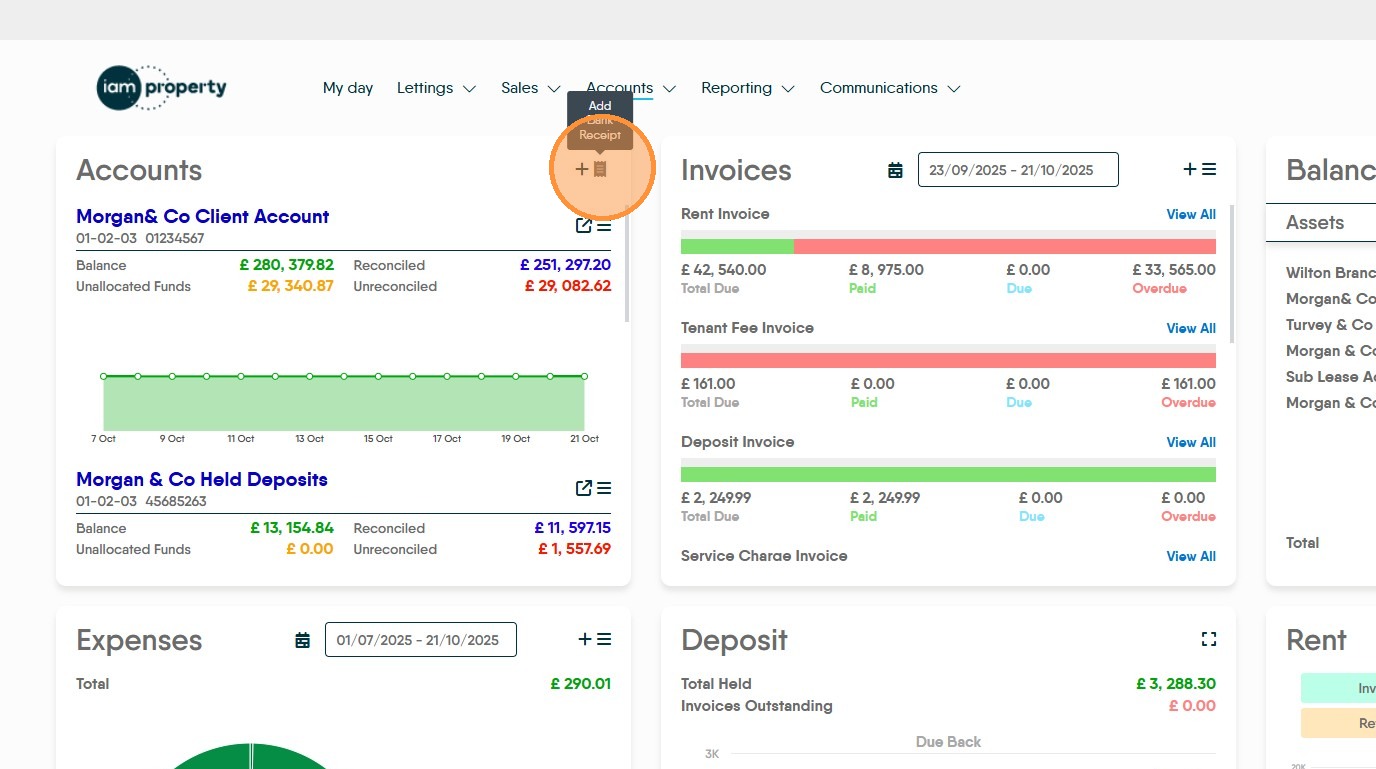Click the Expenses date range field 01/07/2025 - 21/10/2025
This screenshot has width=1376, height=769.
[x=420, y=640]
